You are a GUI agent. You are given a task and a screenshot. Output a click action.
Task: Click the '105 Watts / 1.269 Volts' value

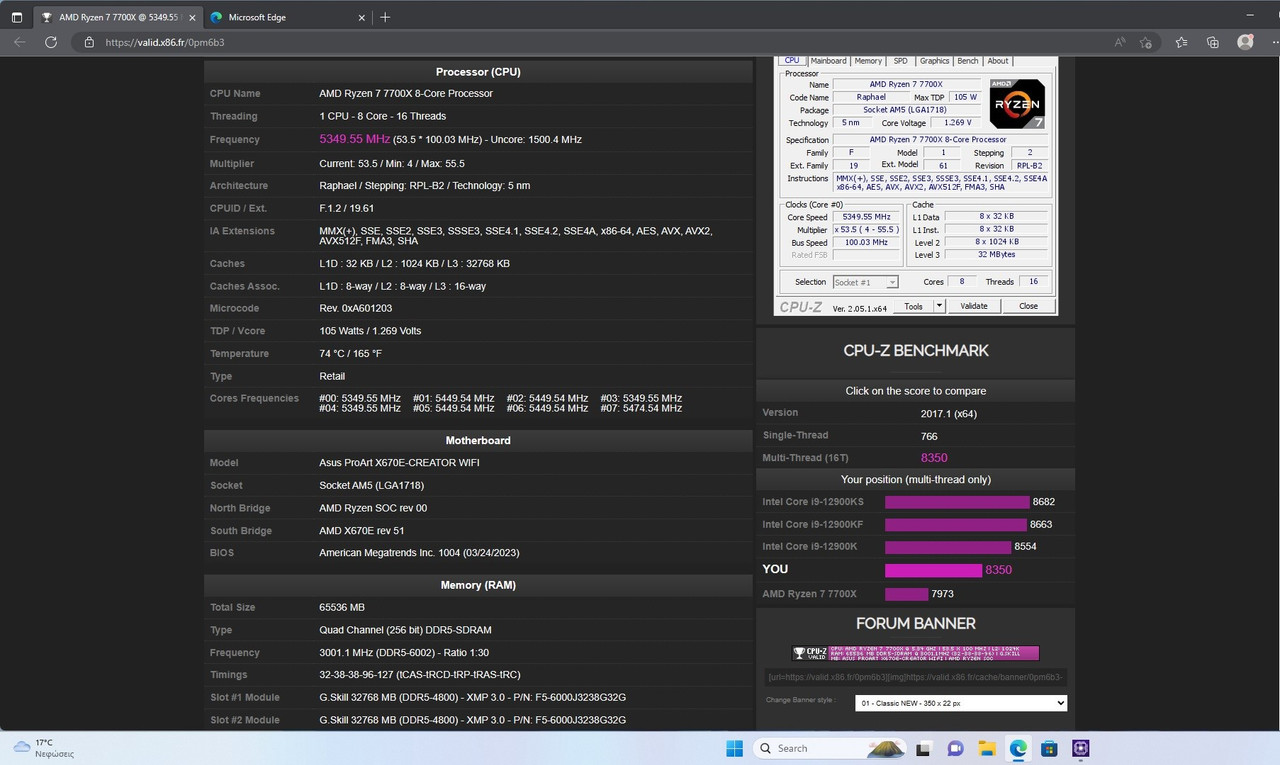coord(370,331)
